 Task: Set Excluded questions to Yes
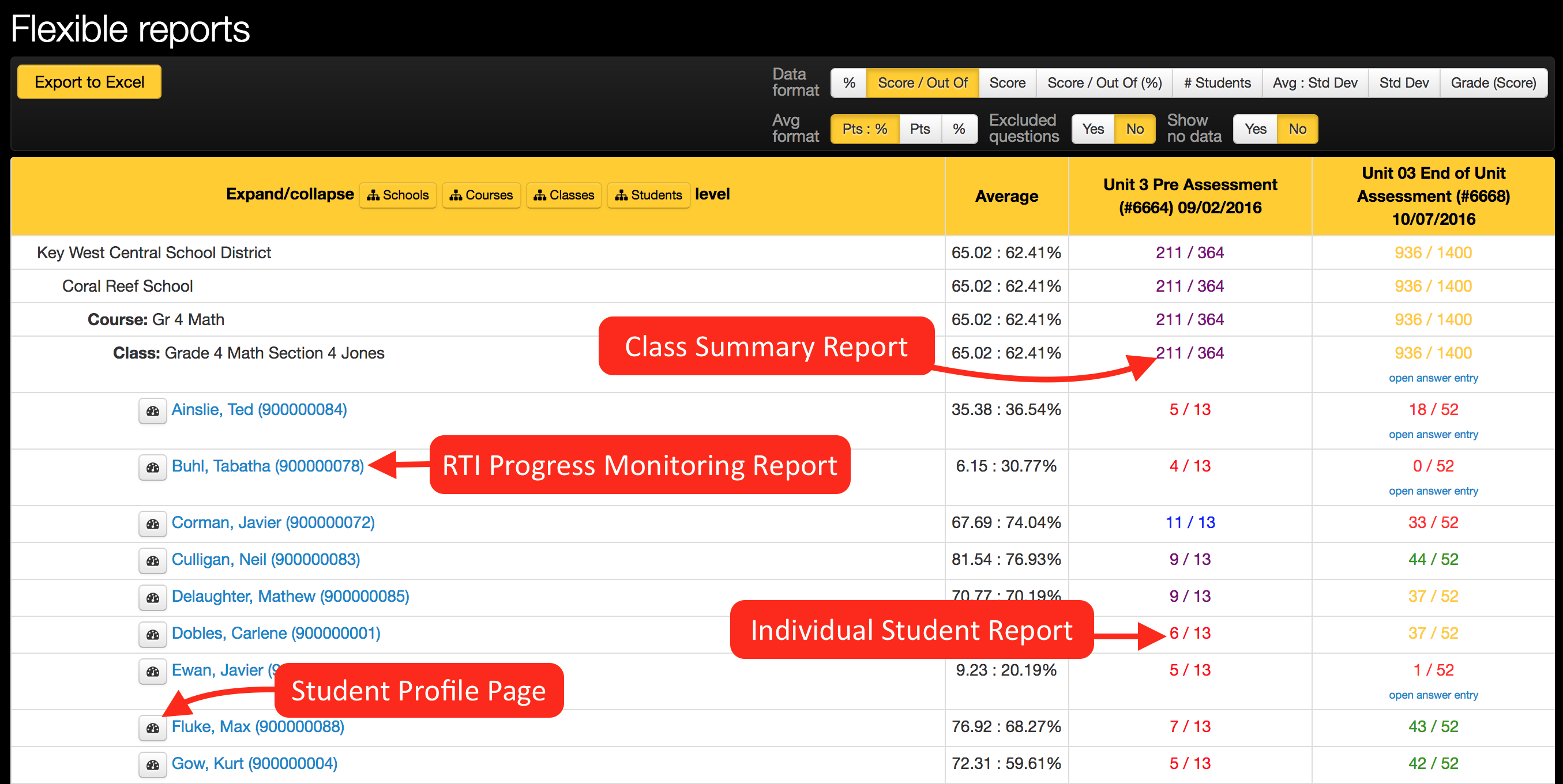[x=1093, y=129]
